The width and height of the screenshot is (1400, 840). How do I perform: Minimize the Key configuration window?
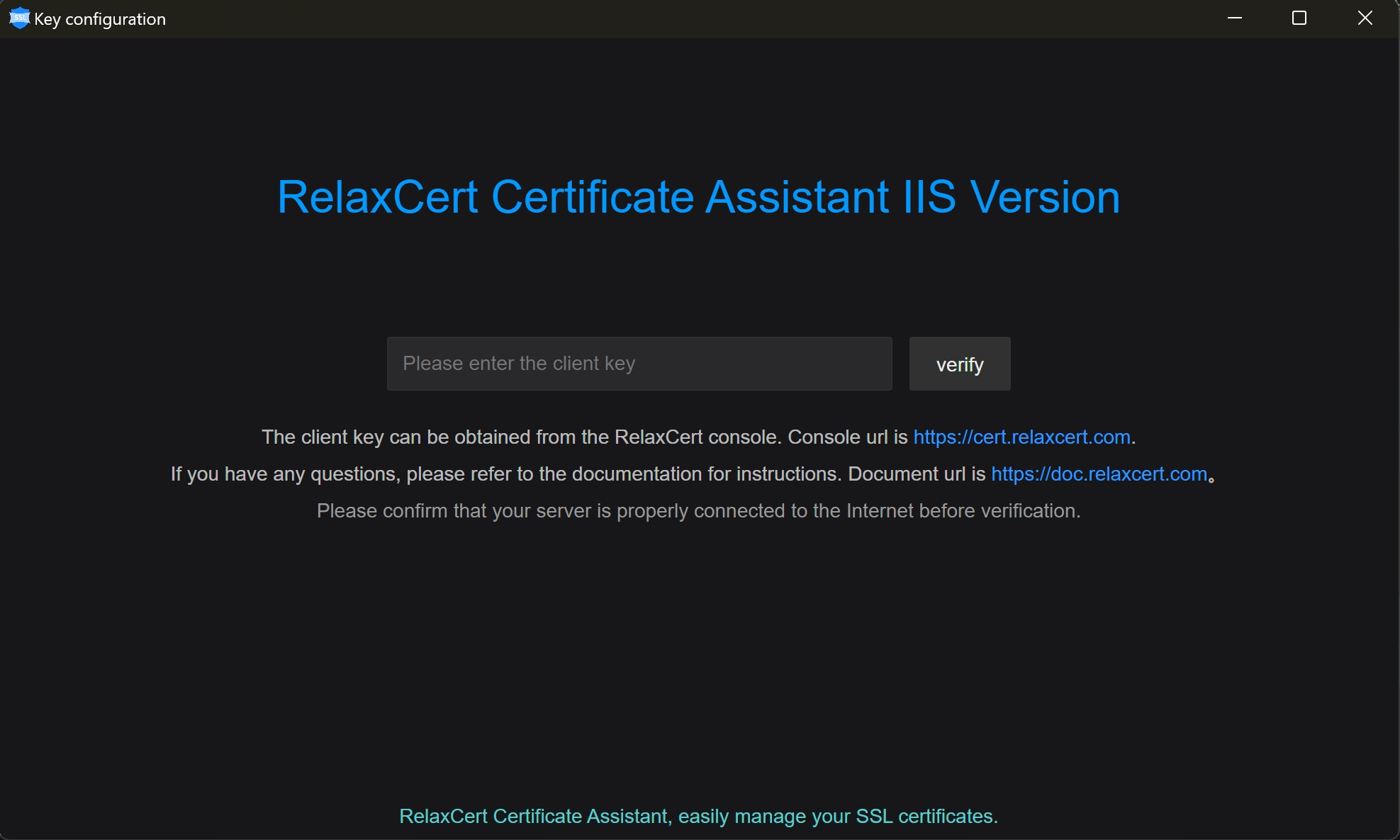[1235, 18]
